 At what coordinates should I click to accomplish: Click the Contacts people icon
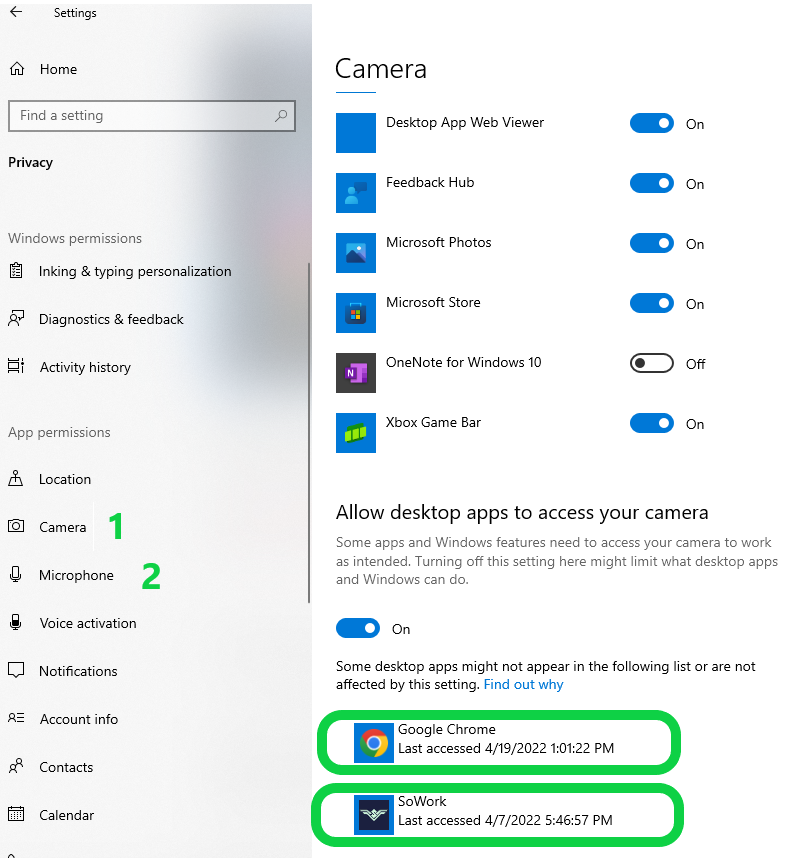tap(16, 766)
